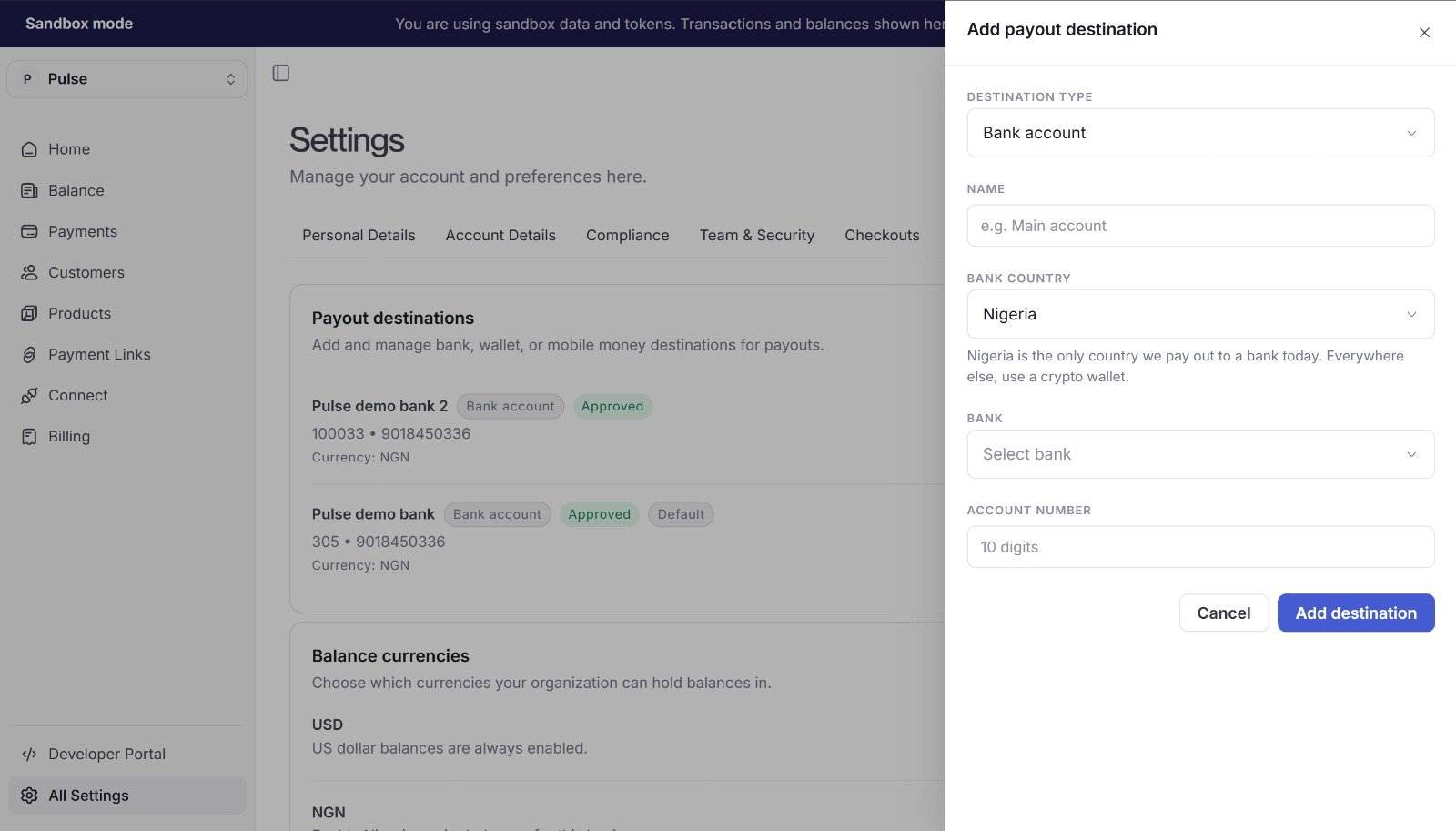Open the Balance page link
The image size is (1456, 831).
tap(76, 190)
